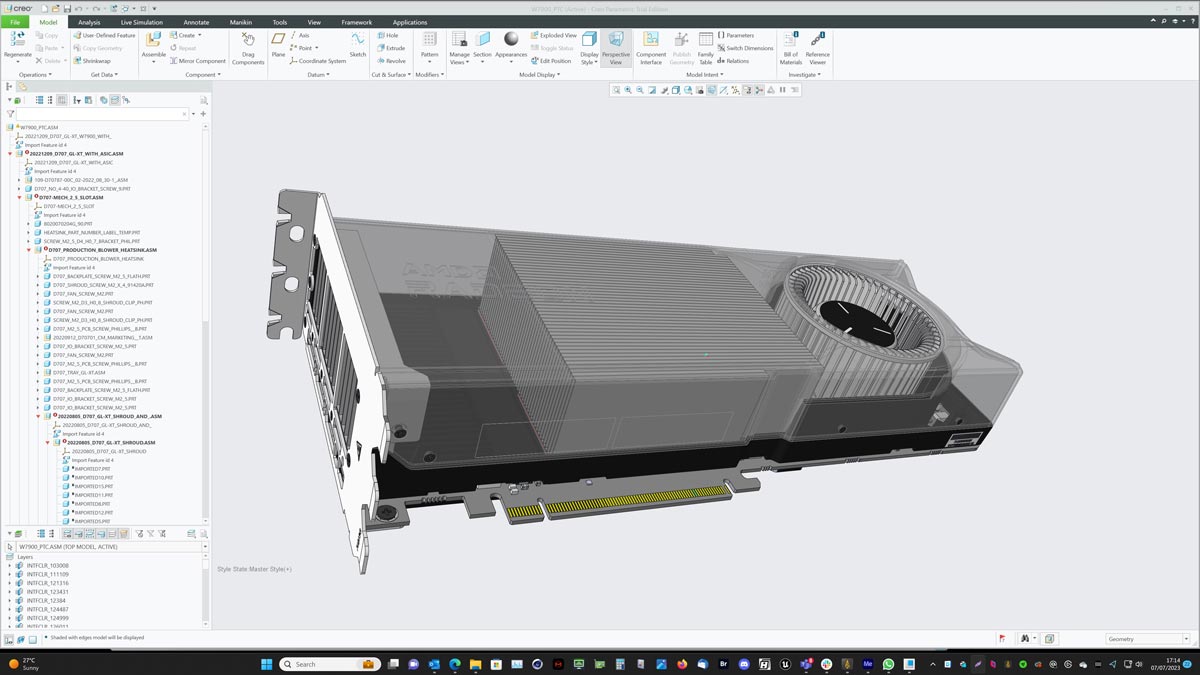Open the Bill of Materials
The height and width of the screenshot is (675, 1200).
(790, 42)
